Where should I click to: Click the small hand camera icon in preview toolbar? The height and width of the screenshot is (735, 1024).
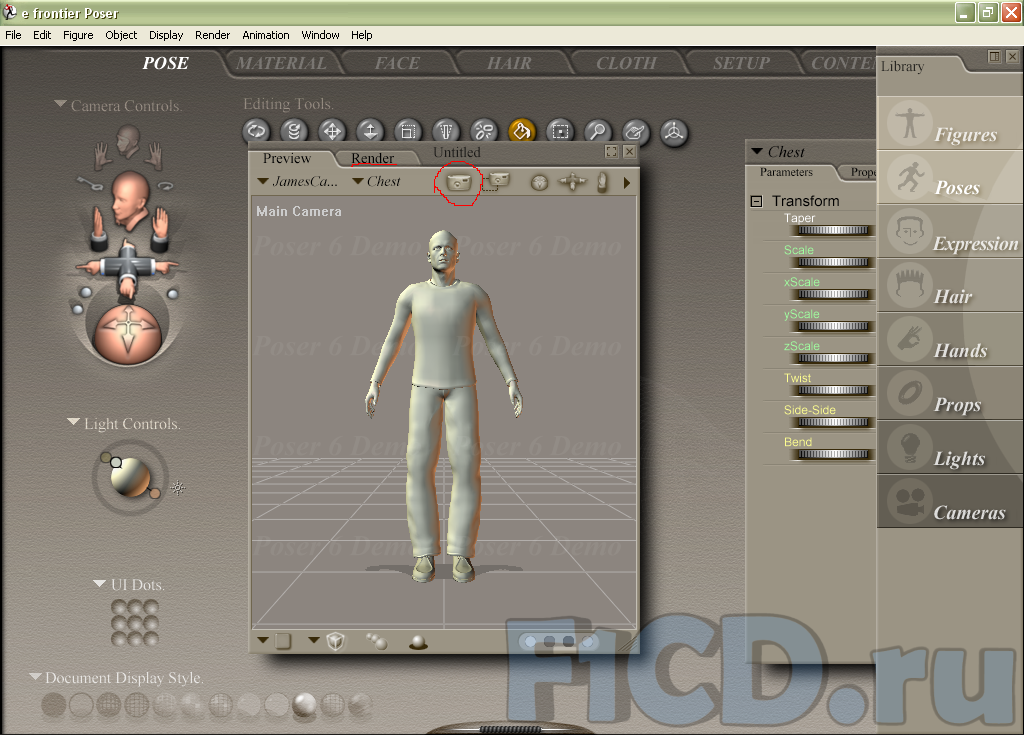point(602,182)
